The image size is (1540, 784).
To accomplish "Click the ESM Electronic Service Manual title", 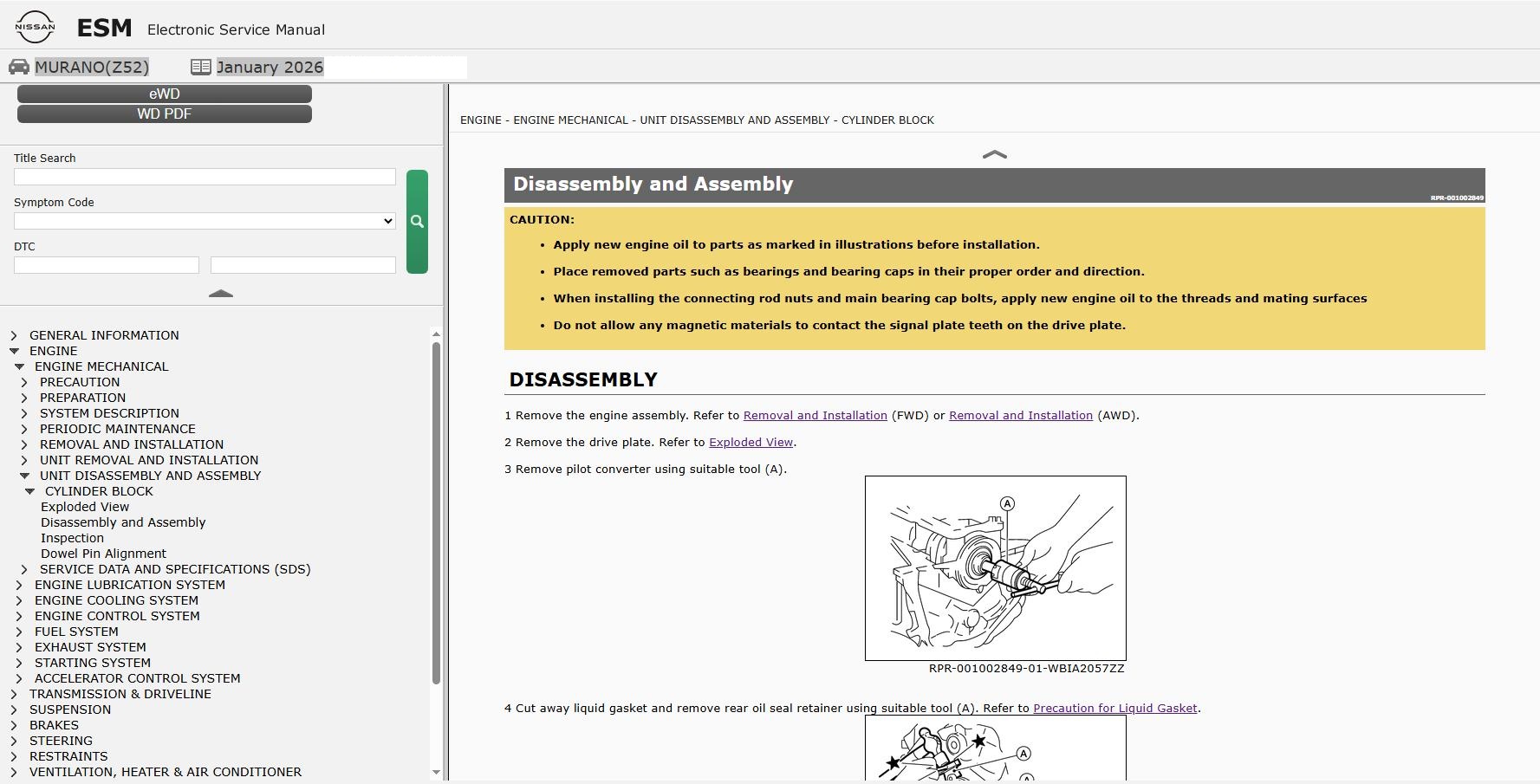I will click(201, 29).
